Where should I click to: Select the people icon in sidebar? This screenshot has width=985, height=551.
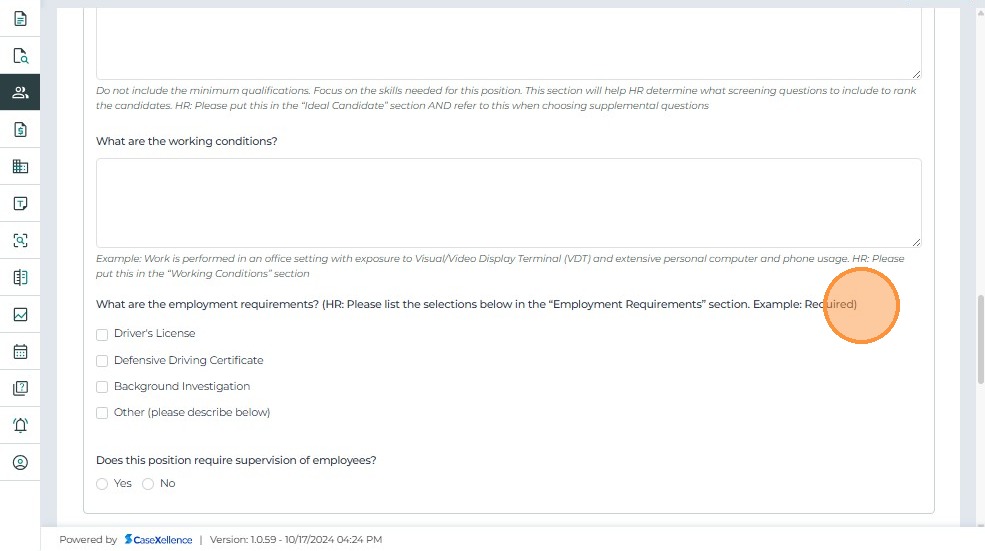[x=20, y=93]
